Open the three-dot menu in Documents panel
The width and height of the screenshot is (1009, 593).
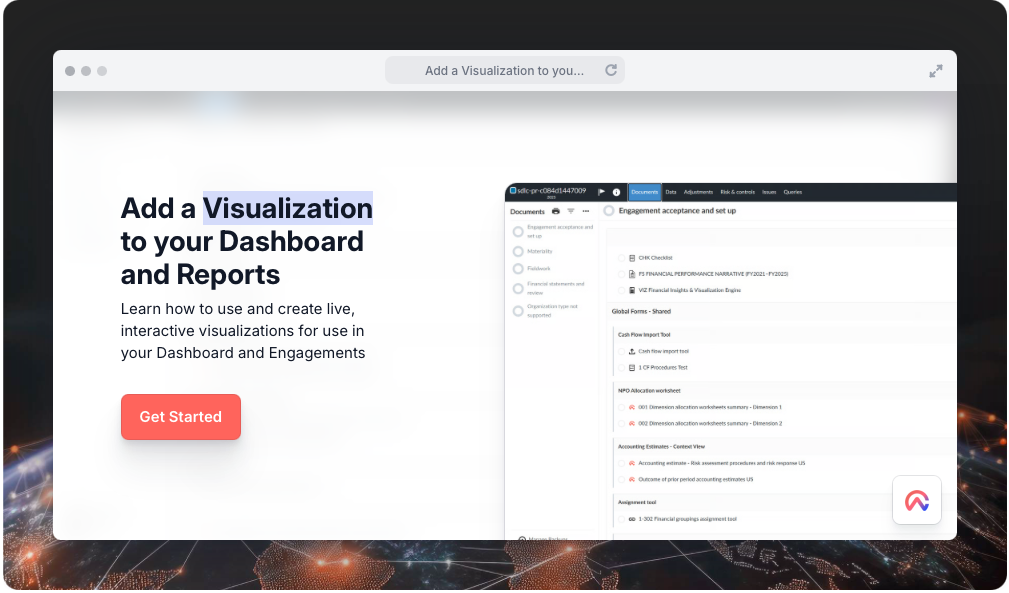pos(586,211)
